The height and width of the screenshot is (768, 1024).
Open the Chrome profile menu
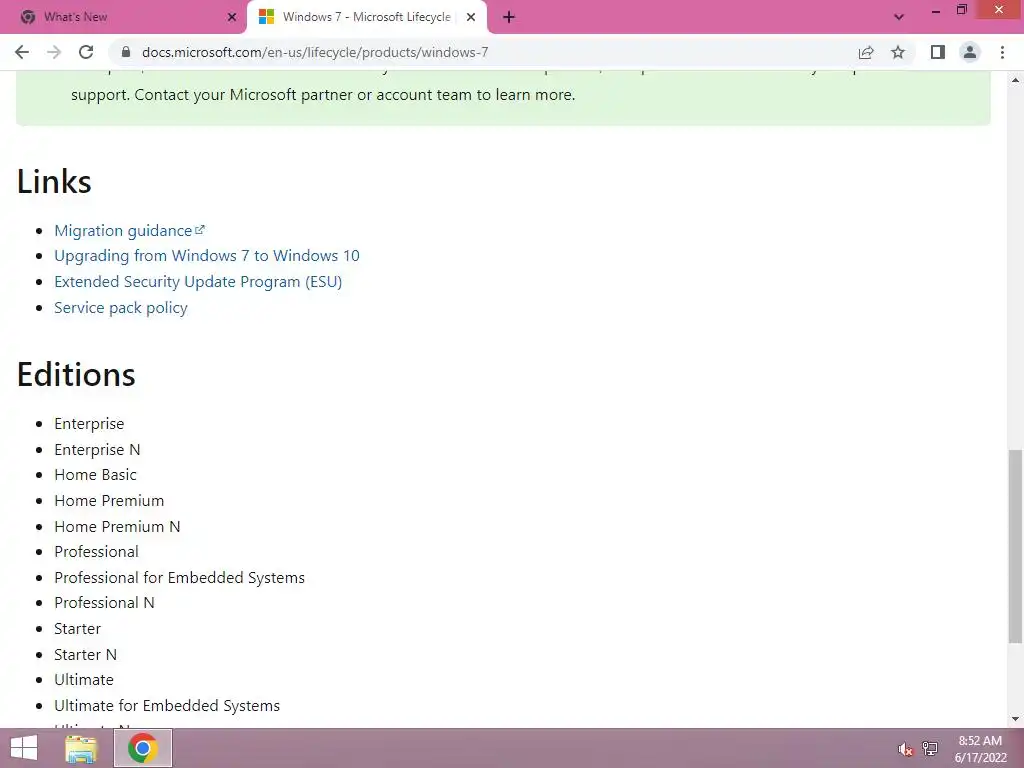coord(970,52)
